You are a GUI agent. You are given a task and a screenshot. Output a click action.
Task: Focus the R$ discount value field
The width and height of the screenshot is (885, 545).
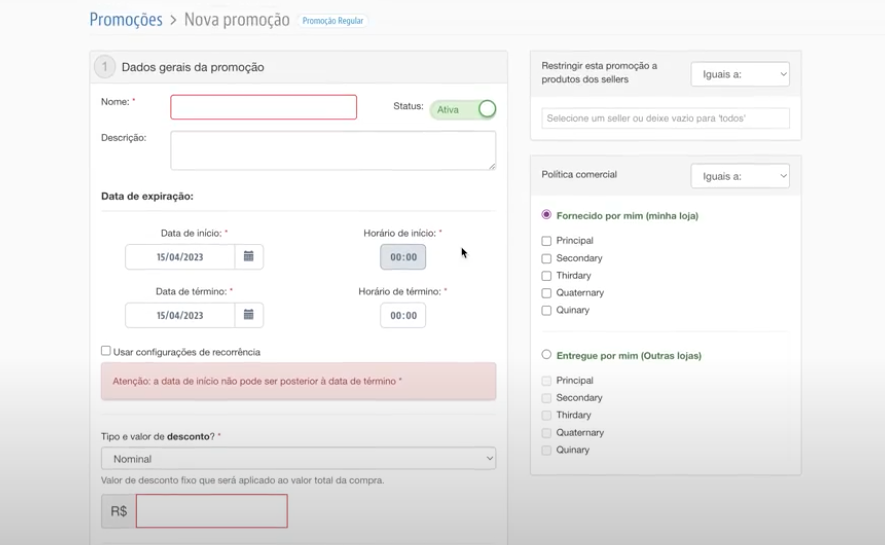pos(212,511)
